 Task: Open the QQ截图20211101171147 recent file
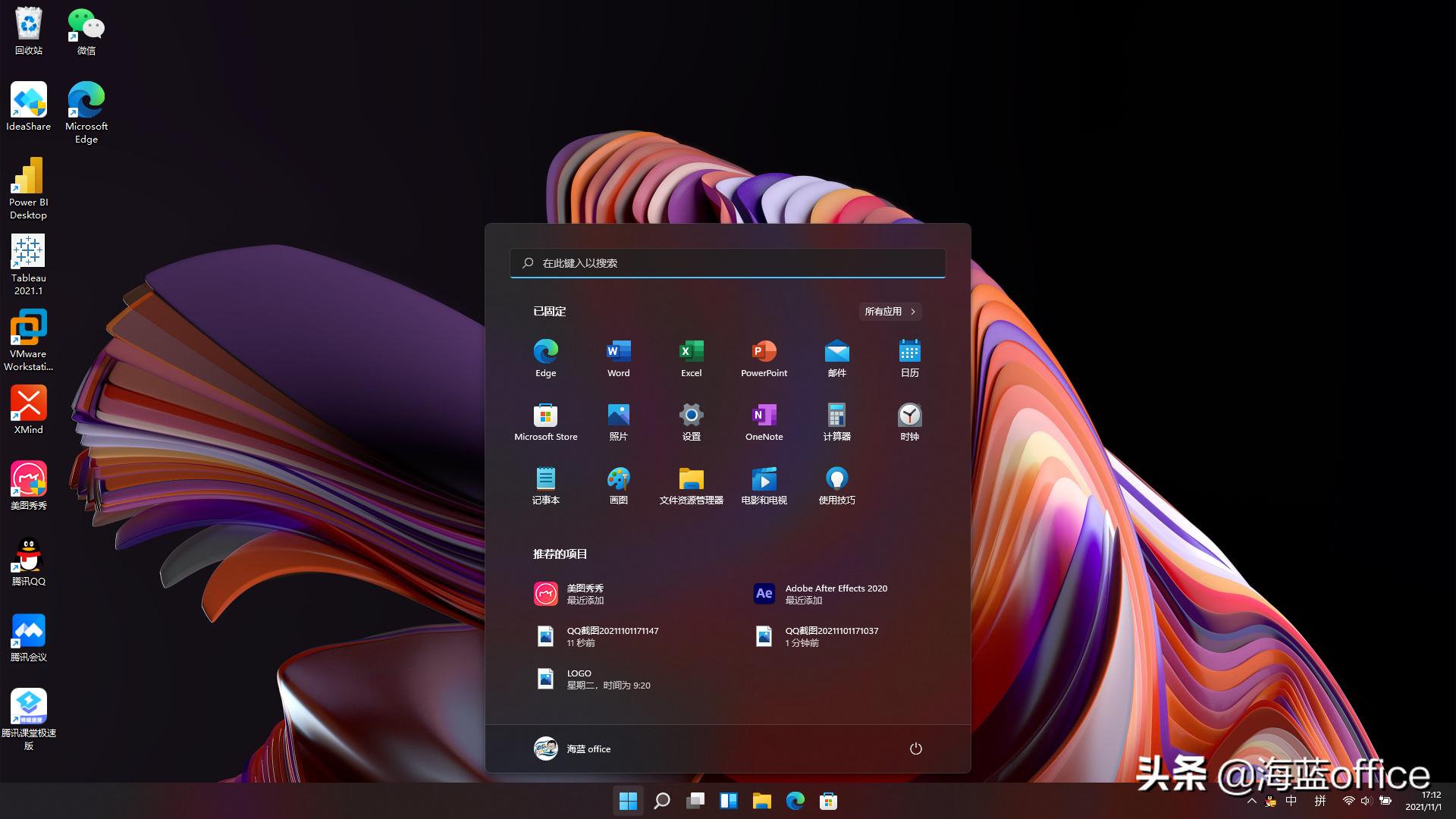coord(607,636)
